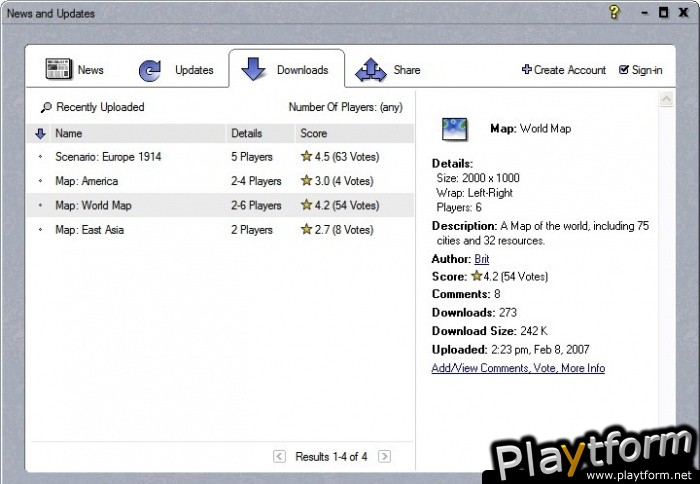
Task: Click the 2-4 Players detail cell
Action: coord(256,181)
